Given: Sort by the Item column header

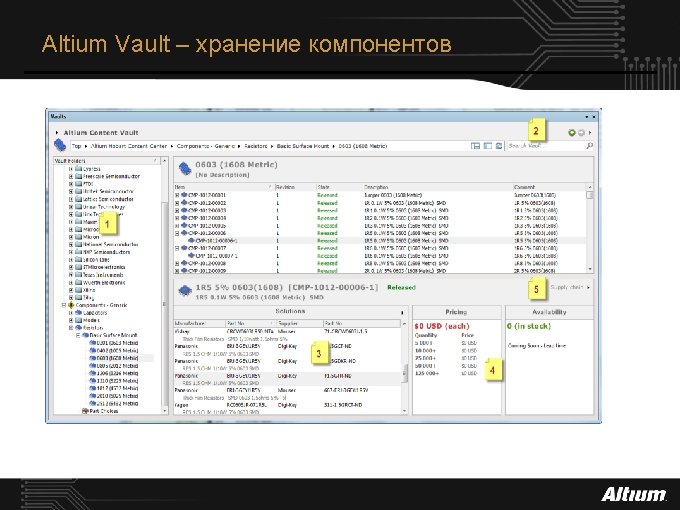Looking at the screenshot, I should 224,187.
